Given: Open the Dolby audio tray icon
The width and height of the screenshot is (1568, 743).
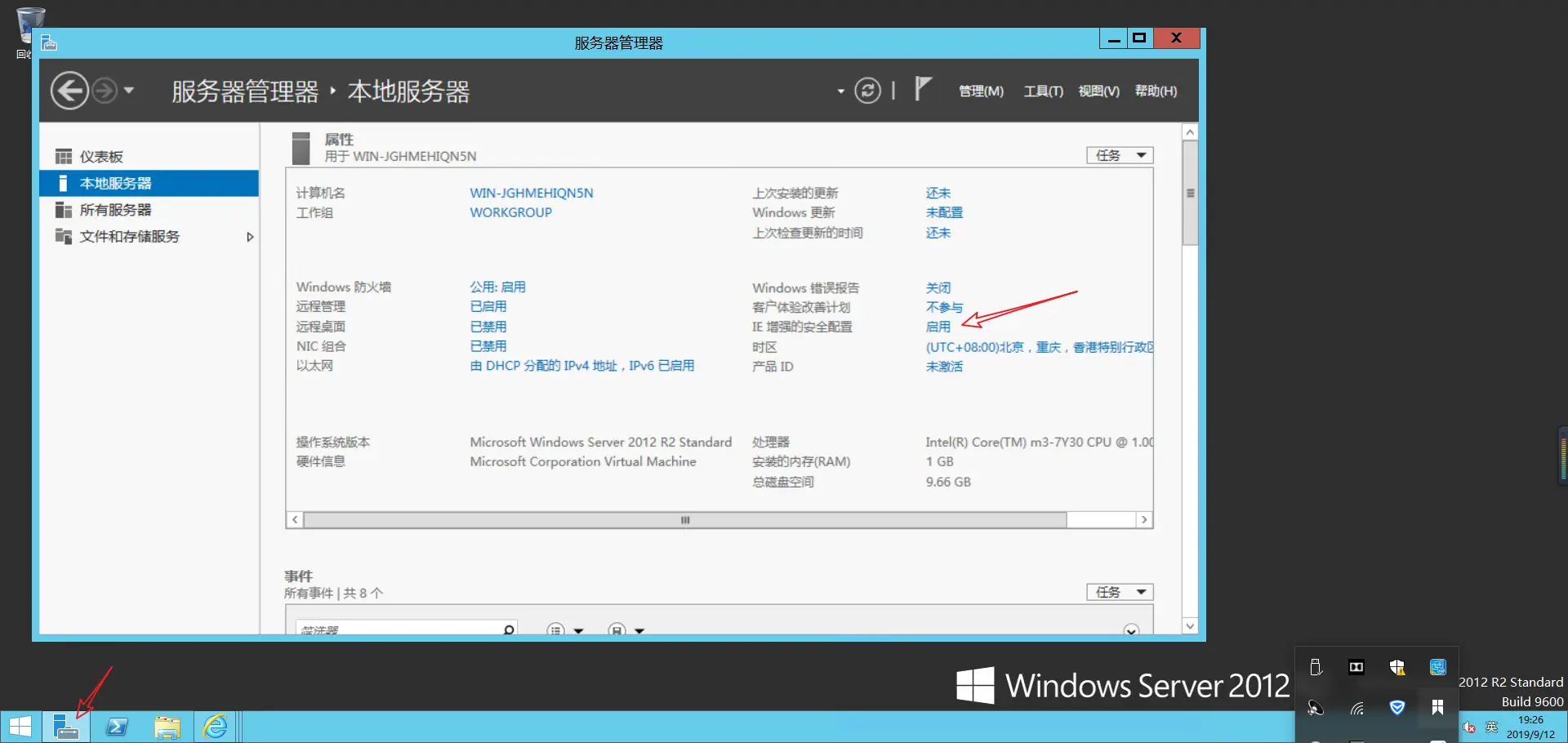Looking at the screenshot, I should pos(1356,667).
